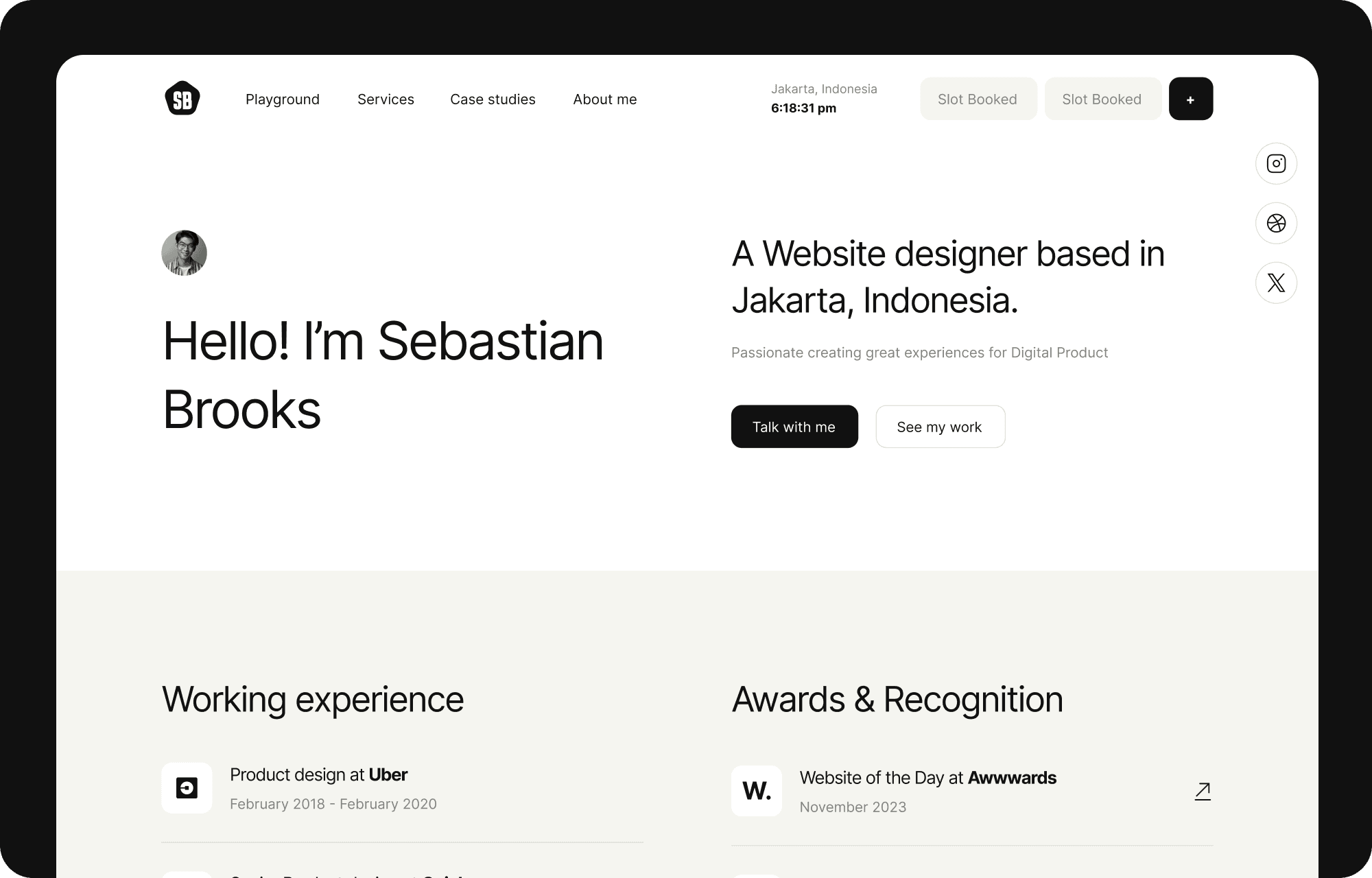This screenshot has height=878, width=1372.
Task: Click the See my work button
Action: point(940,426)
